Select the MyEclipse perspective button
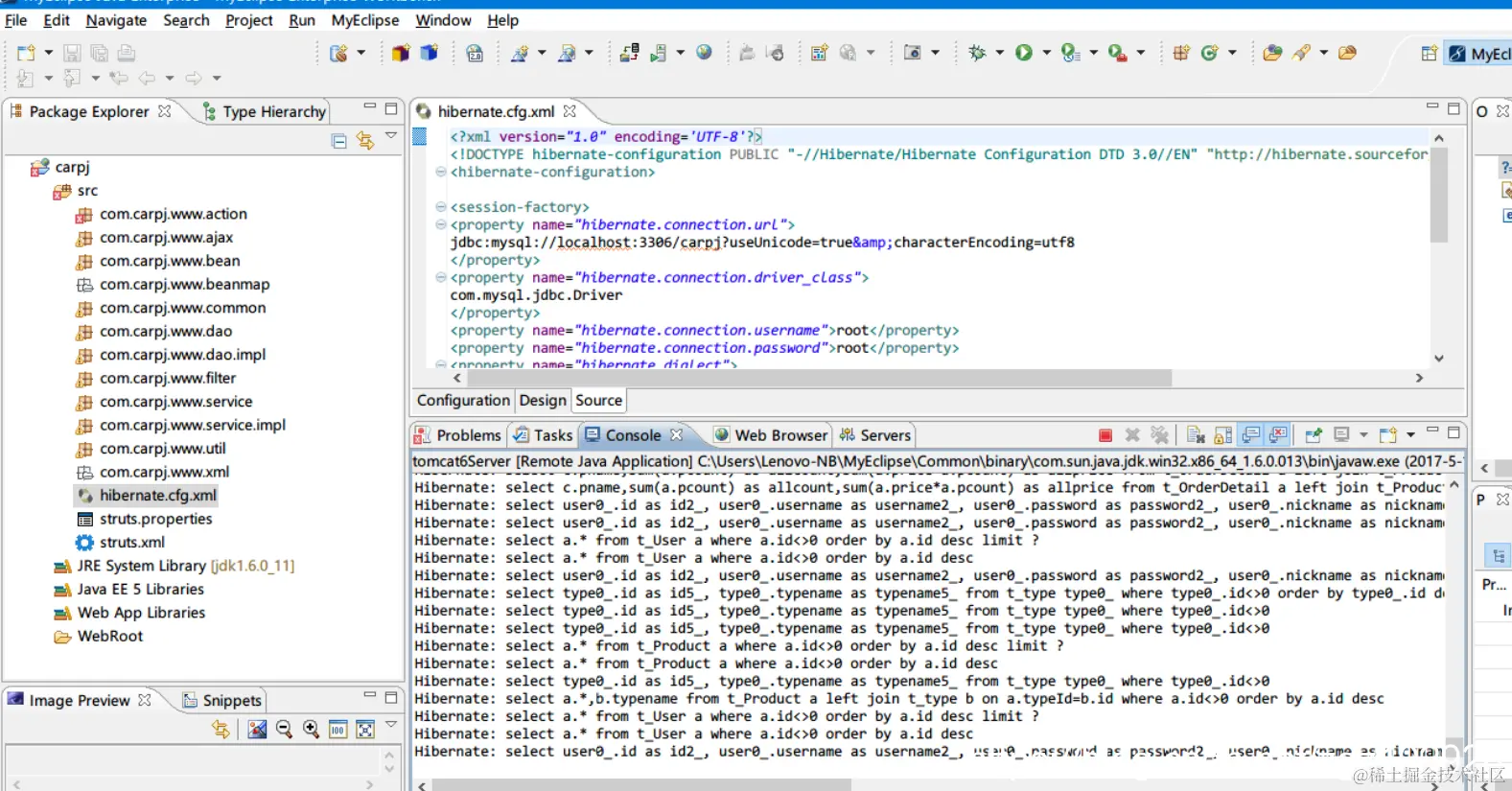 point(1478,54)
